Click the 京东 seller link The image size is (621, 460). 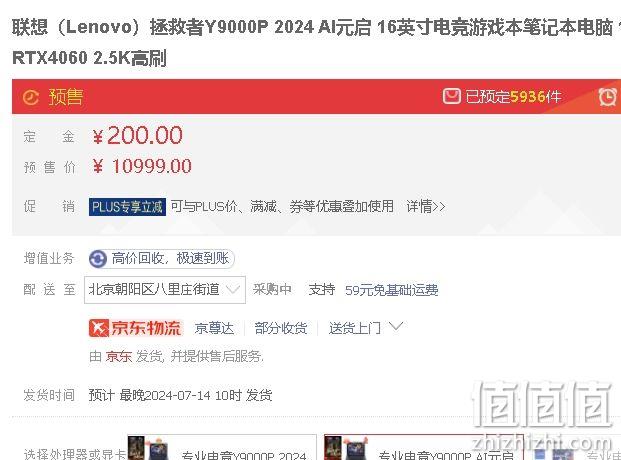click(118, 356)
